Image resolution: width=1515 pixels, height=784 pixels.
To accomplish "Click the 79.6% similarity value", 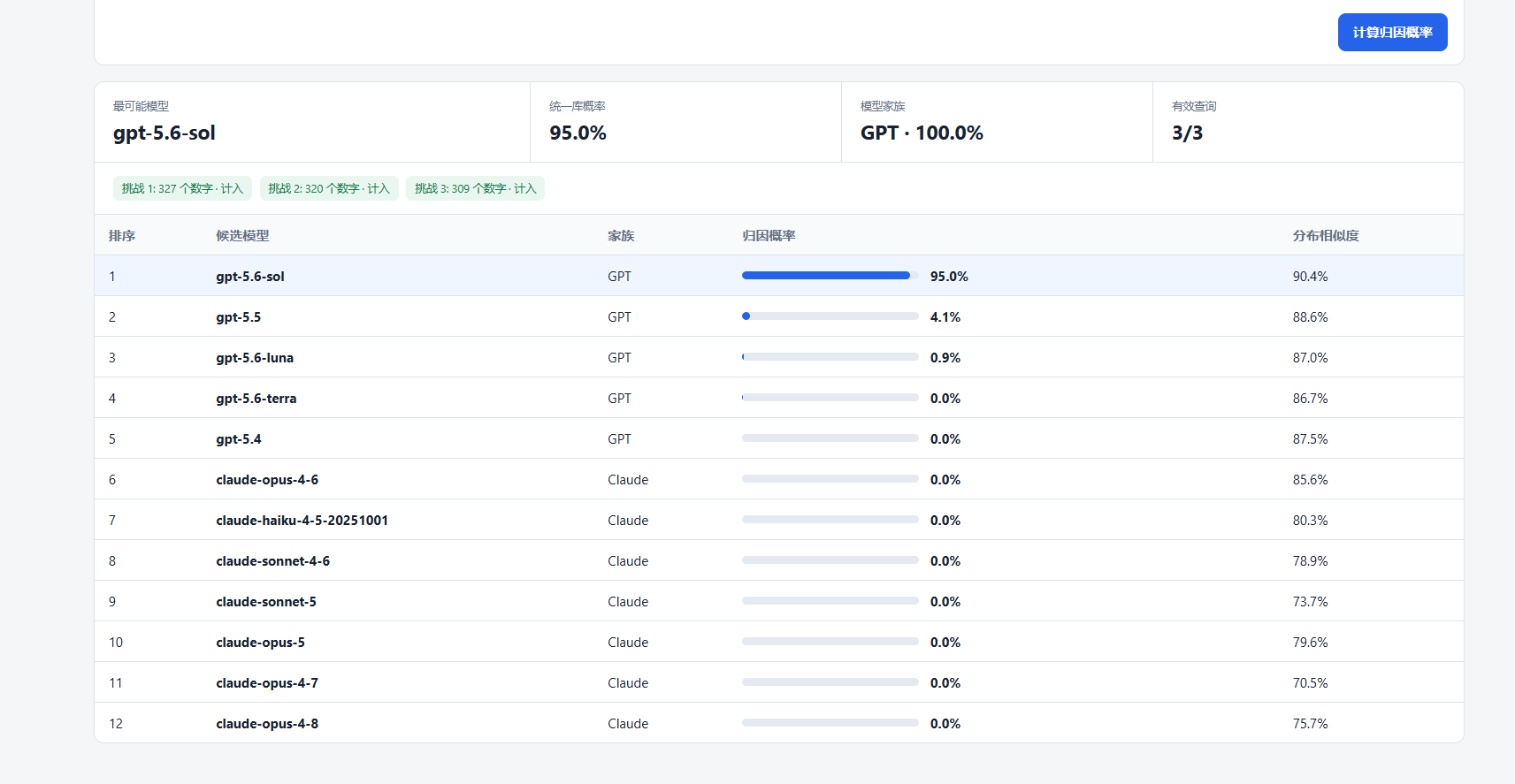I will click(1311, 643).
